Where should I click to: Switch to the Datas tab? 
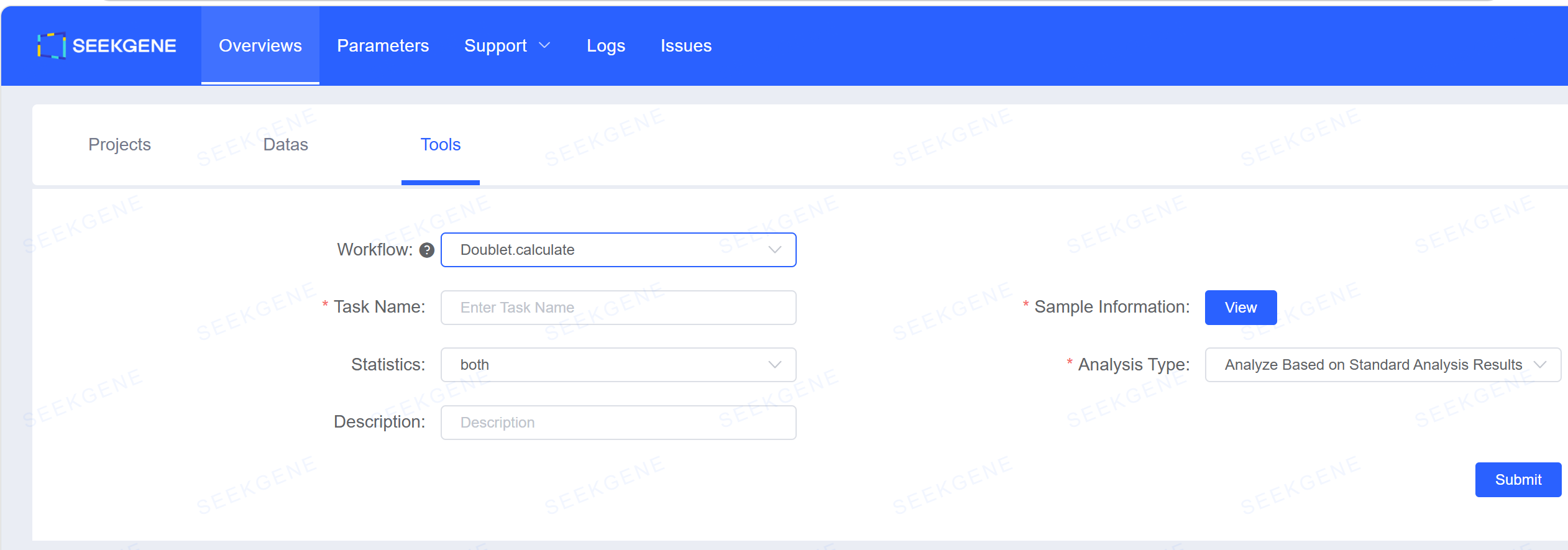(x=286, y=144)
